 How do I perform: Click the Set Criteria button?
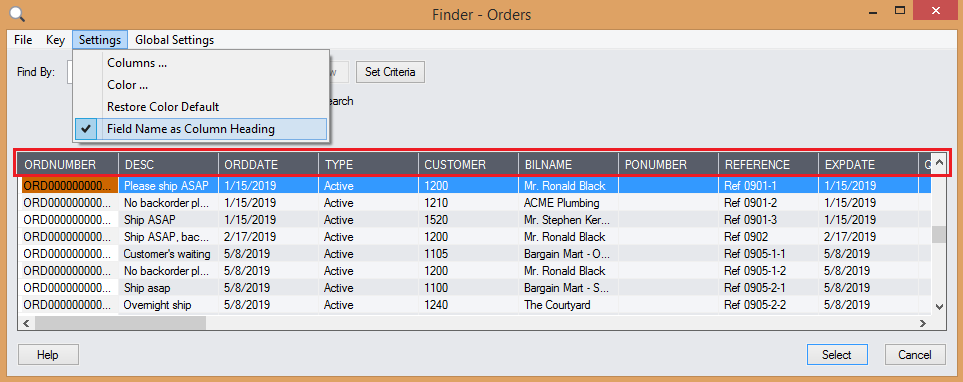pyautogui.click(x=390, y=72)
